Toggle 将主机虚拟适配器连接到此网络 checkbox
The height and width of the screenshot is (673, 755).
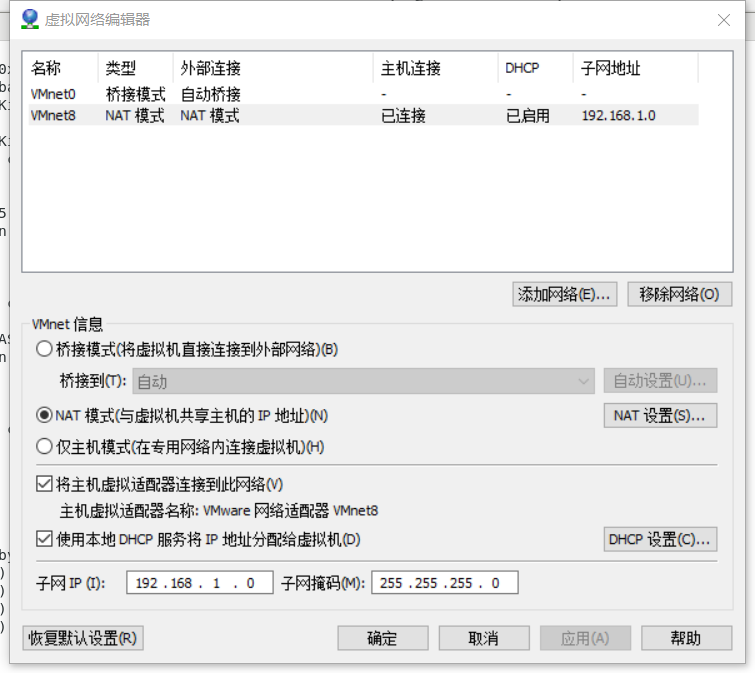pyautogui.click(x=44, y=484)
